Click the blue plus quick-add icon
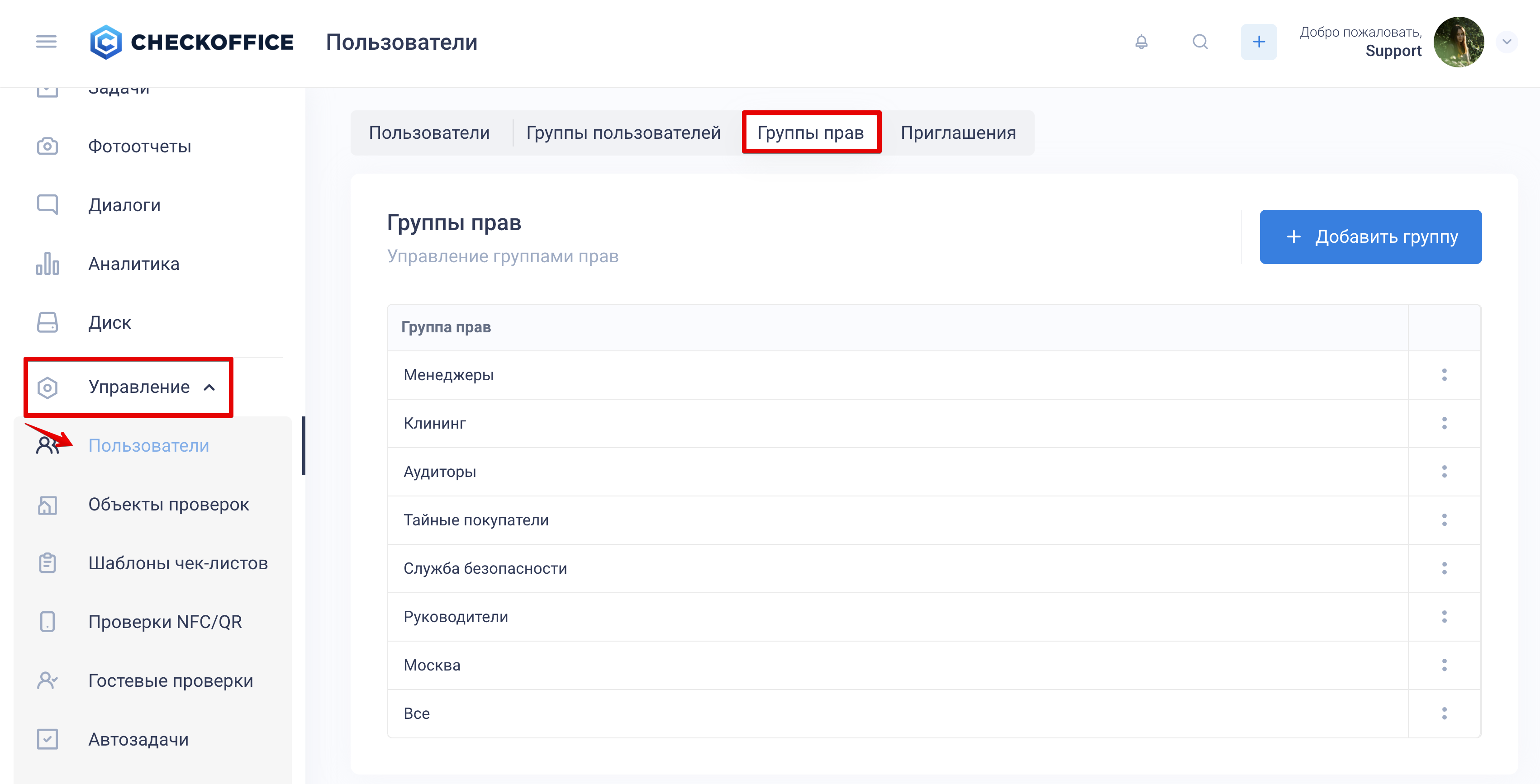The image size is (1540, 784). click(x=1259, y=42)
